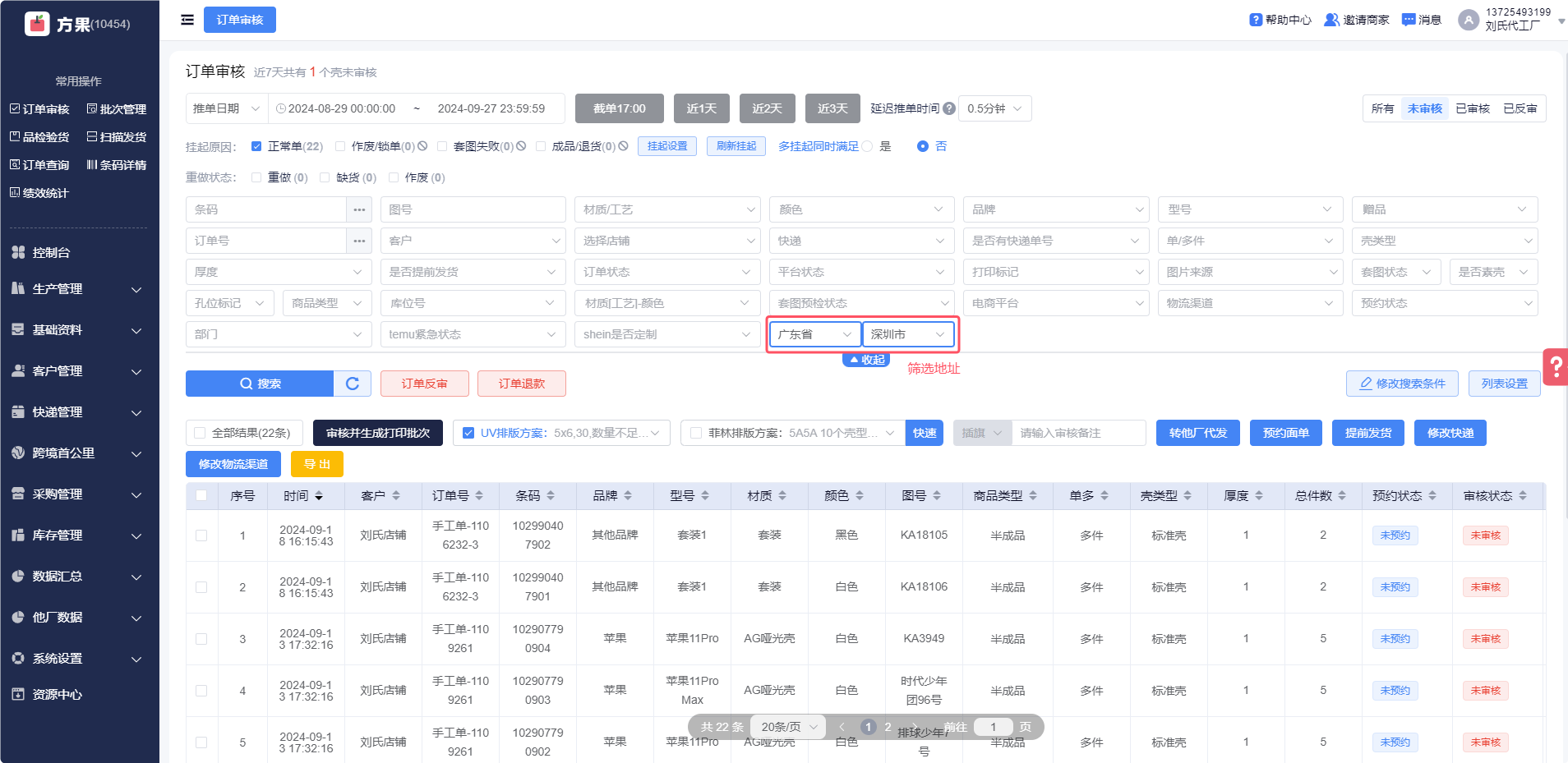
Task: Open the 0.5 minute delay dropdown
Action: (994, 108)
